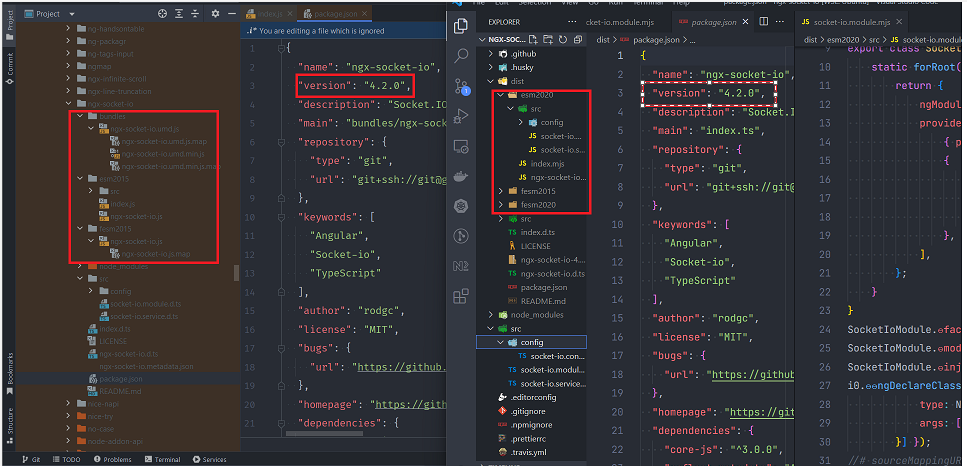The image size is (967, 466).
Task: Open the Docker view in activity bar
Action: coord(461,176)
